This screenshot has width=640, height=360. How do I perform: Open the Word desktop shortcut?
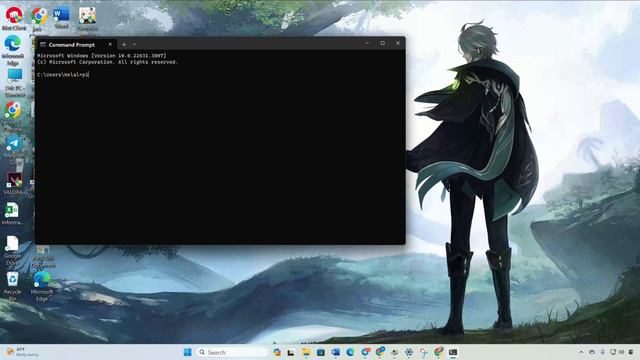point(61,18)
